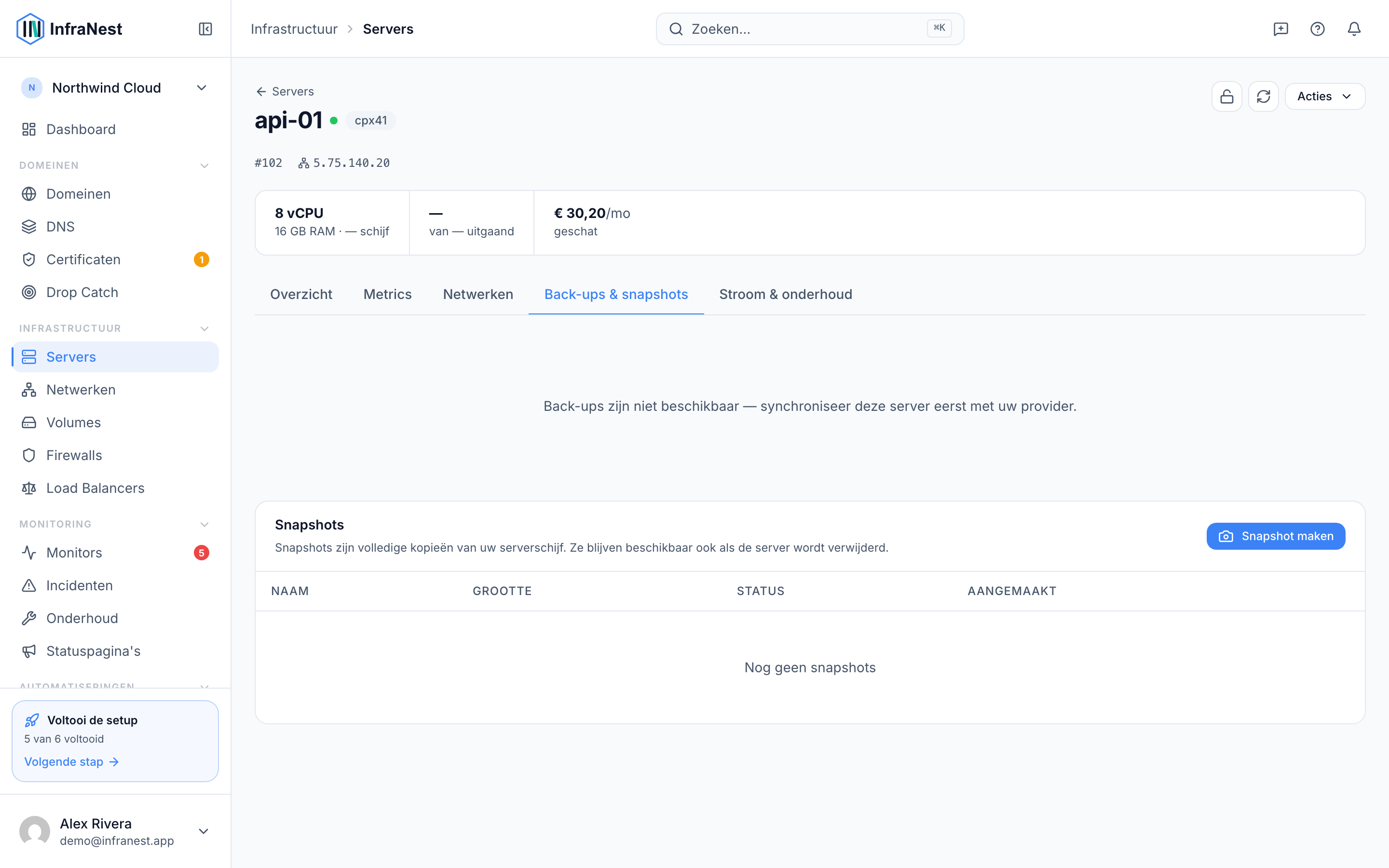Open Onderhoud in sidebar
Screen dimensions: 1389x868
115,618
